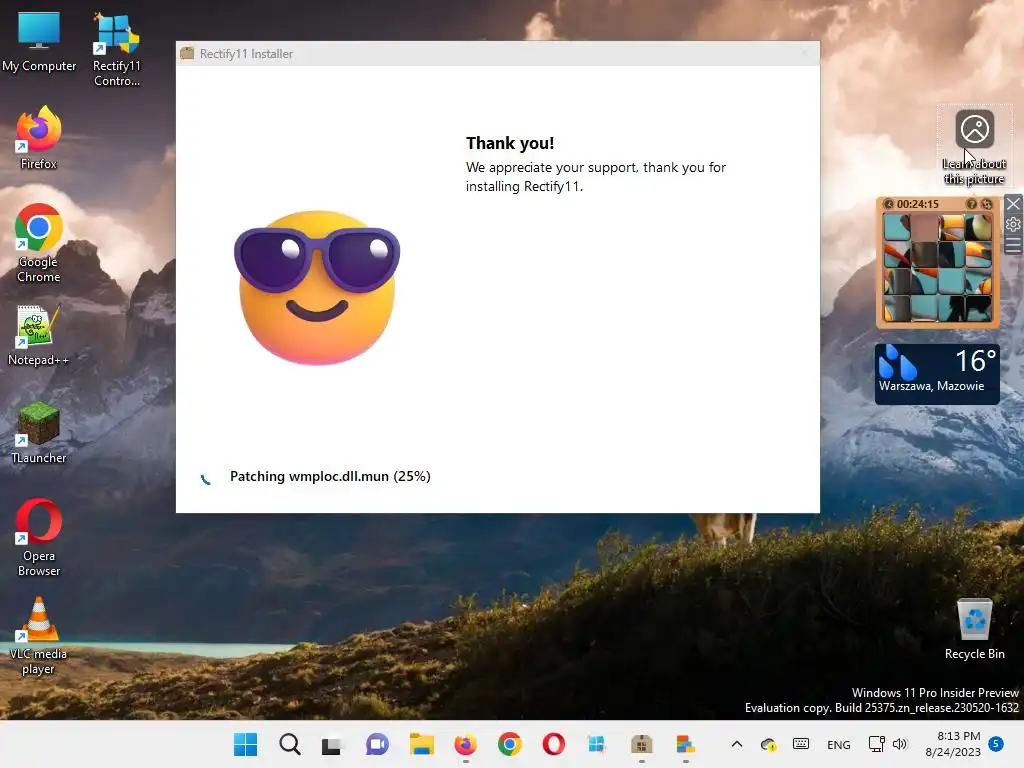1024x768 pixels.
Task: Open the puzzle gadget settings gear
Action: 1013,224
